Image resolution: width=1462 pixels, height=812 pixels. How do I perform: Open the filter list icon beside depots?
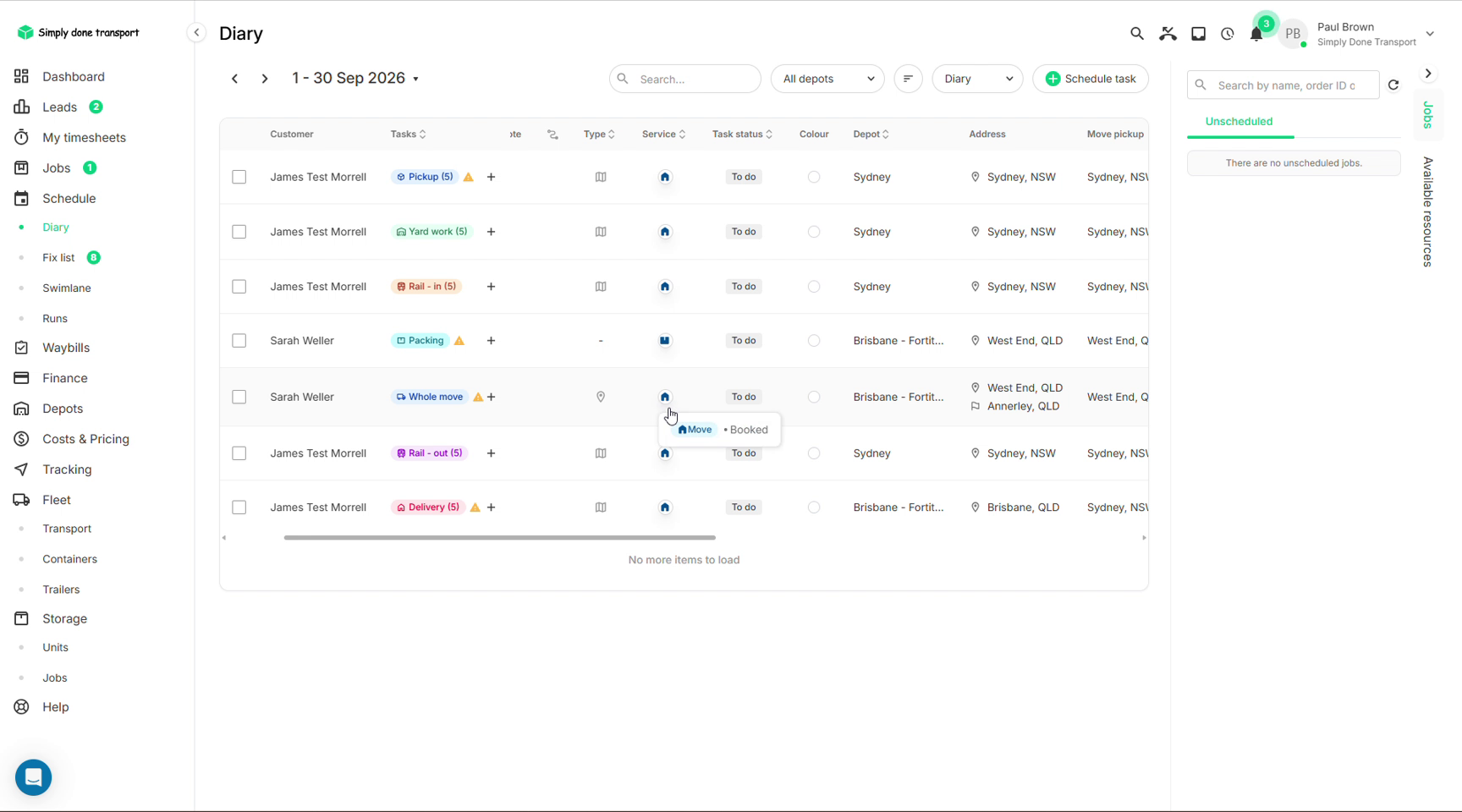pos(908,79)
